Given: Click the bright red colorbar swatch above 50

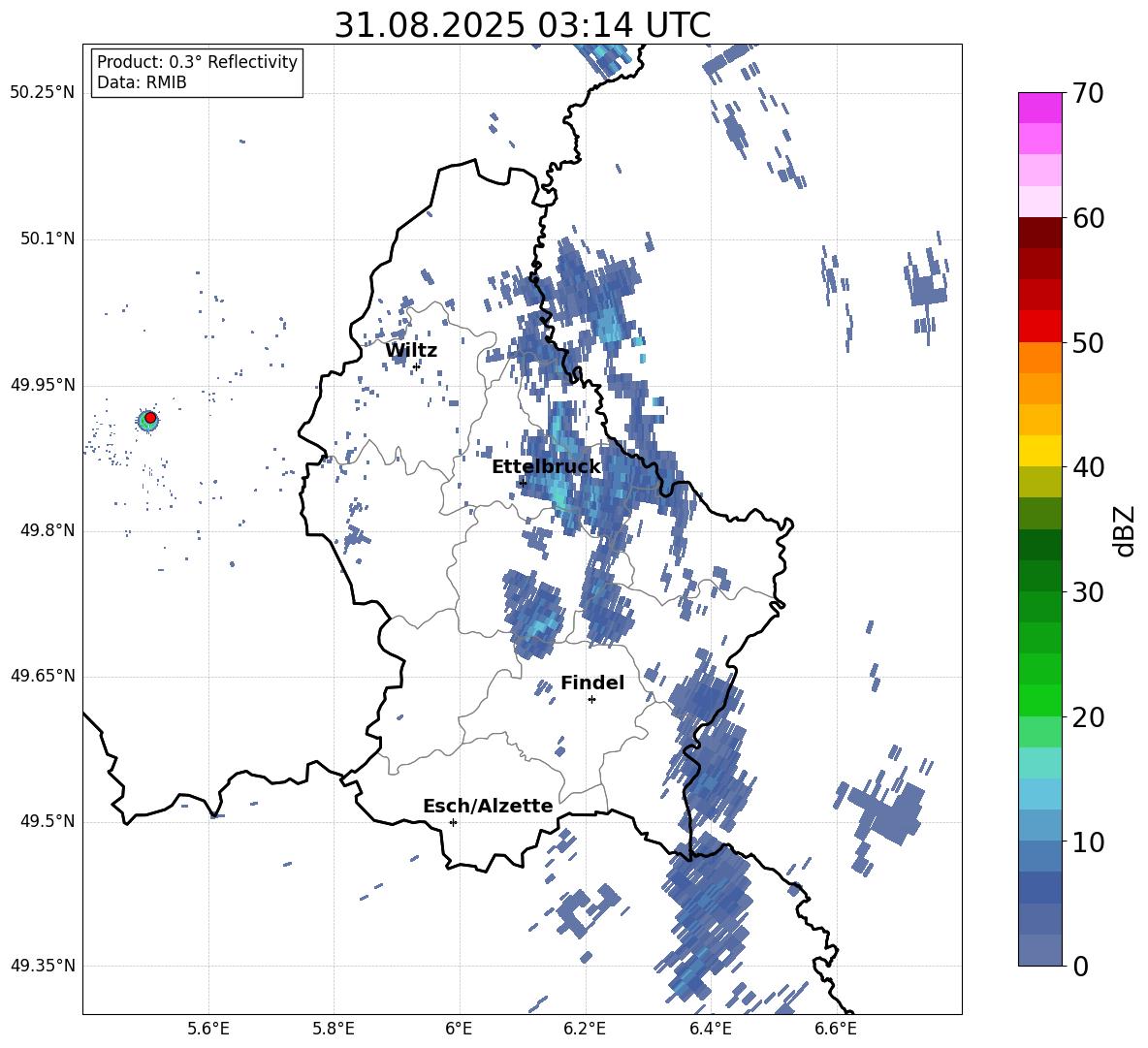Looking at the screenshot, I should 1039,327.
